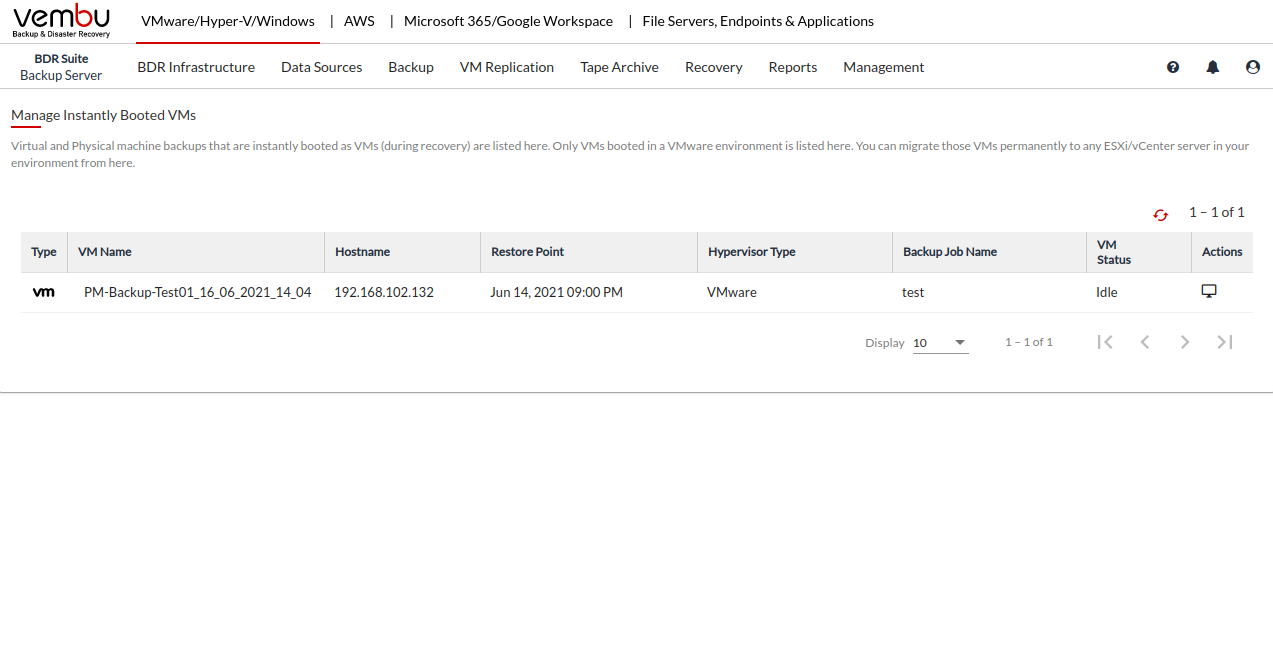Click the red refresh icon above table
Screen dimensions: 1273x659
1160,215
